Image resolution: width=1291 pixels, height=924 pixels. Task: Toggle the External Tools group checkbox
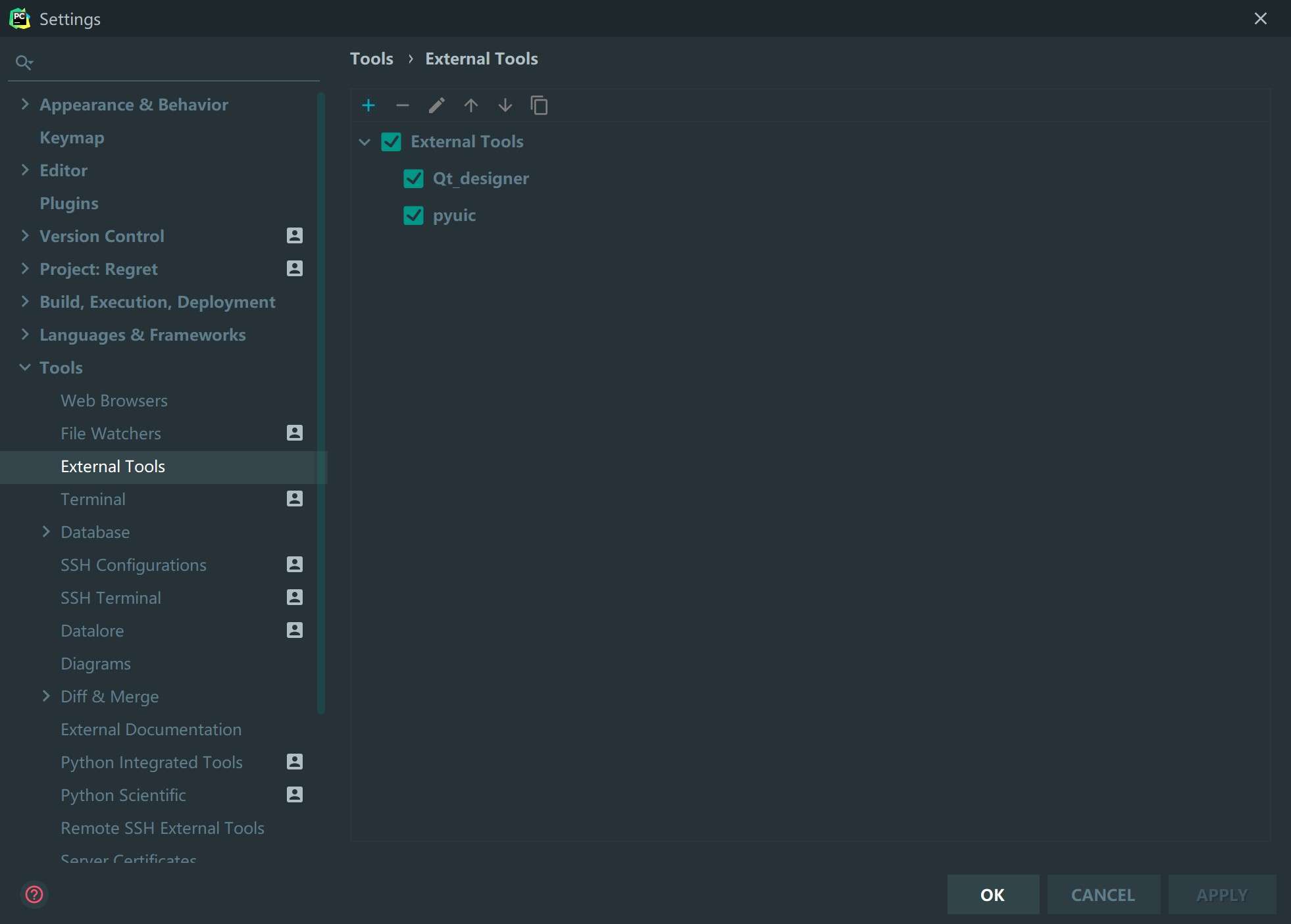coord(391,142)
